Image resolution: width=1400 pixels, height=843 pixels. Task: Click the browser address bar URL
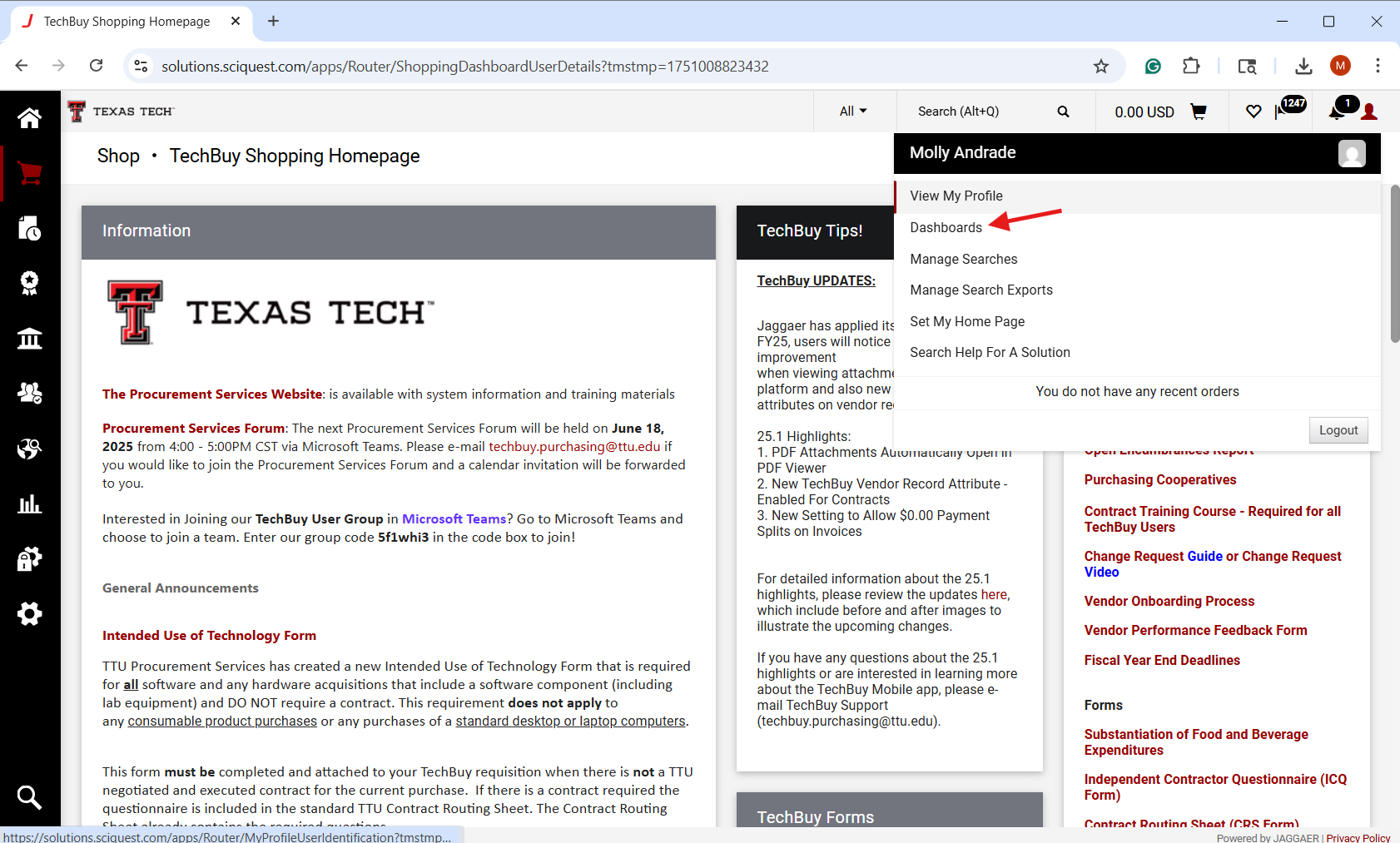[x=464, y=66]
